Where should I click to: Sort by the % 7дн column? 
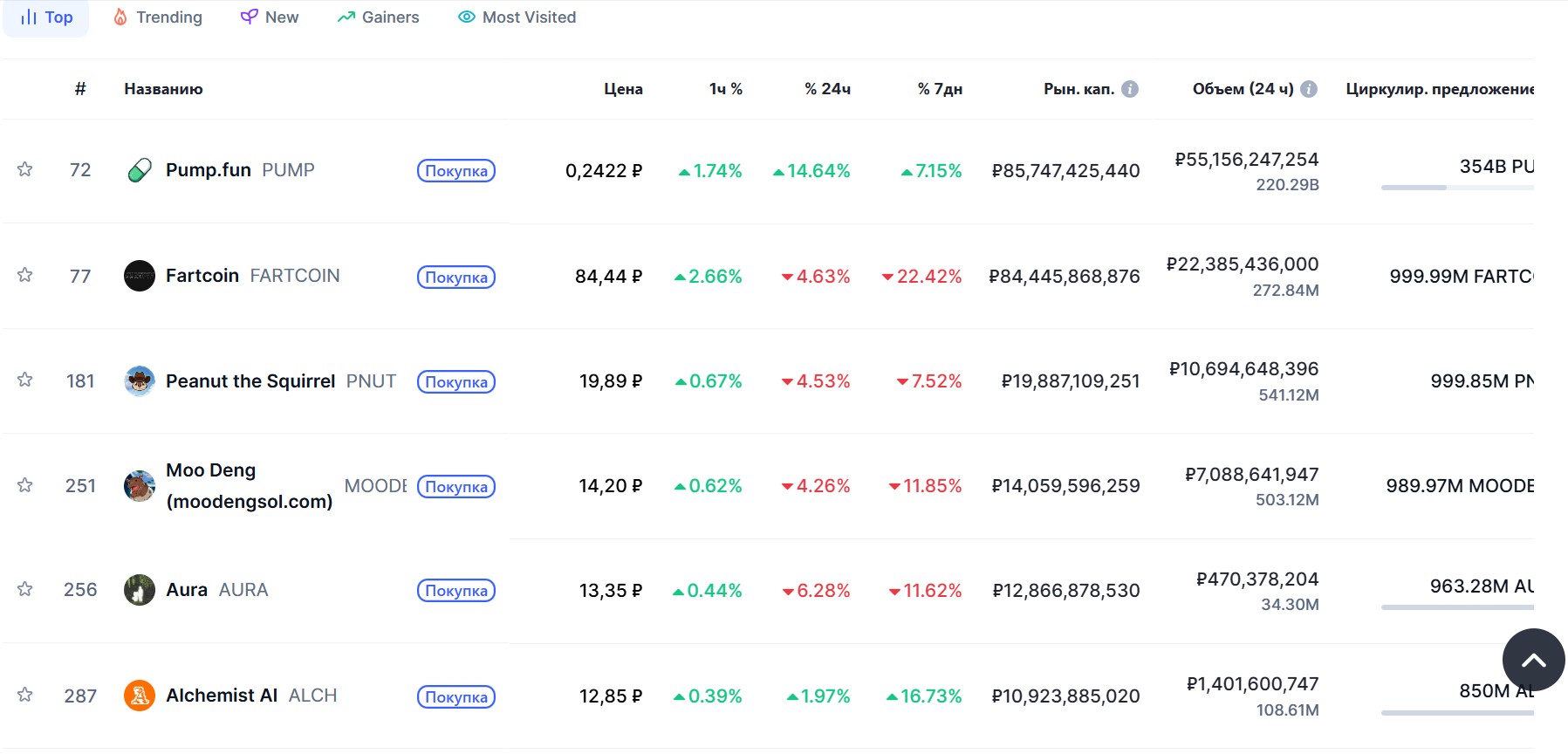tap(940, 89)
